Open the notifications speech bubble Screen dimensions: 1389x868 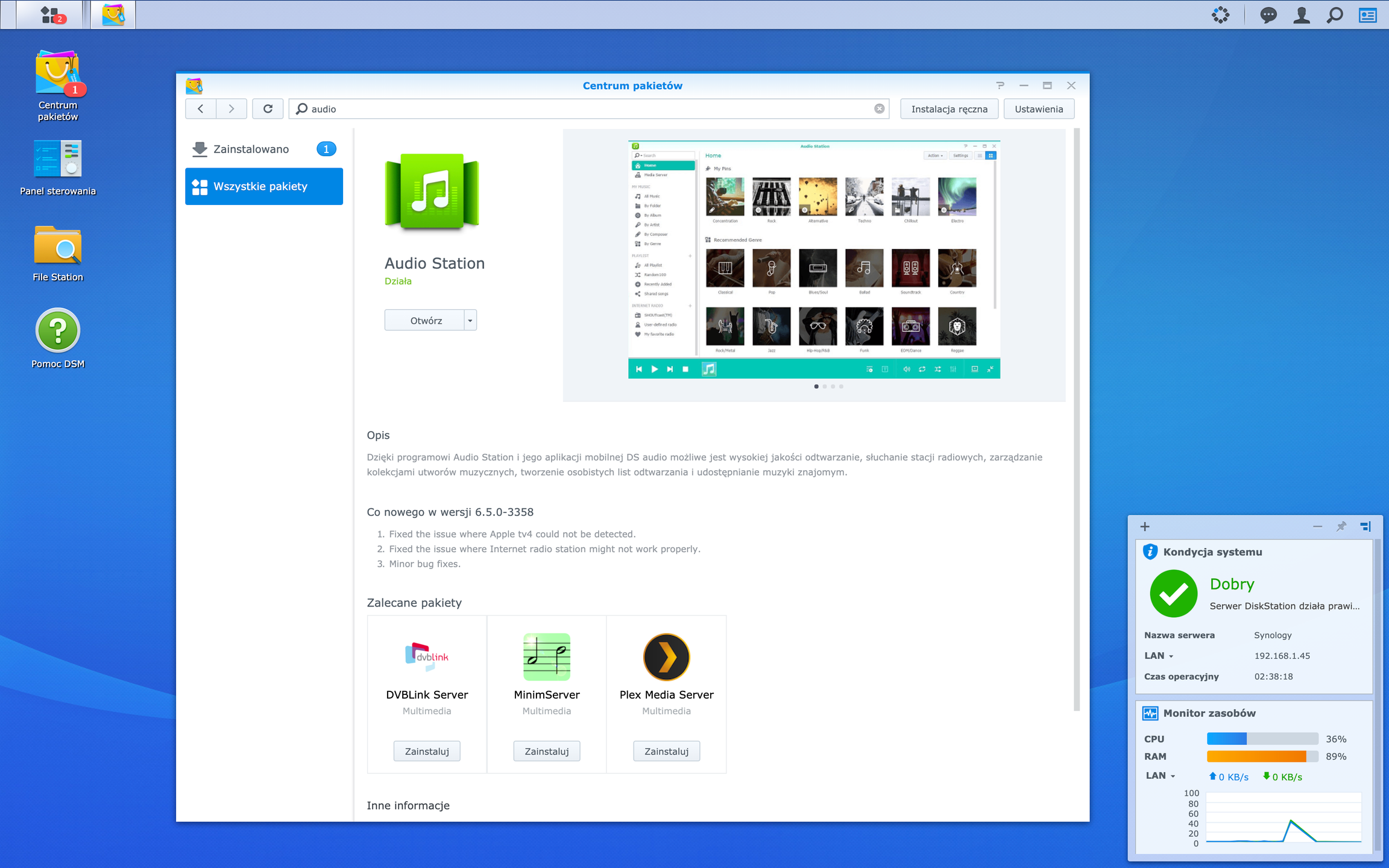coord(1268,14)
